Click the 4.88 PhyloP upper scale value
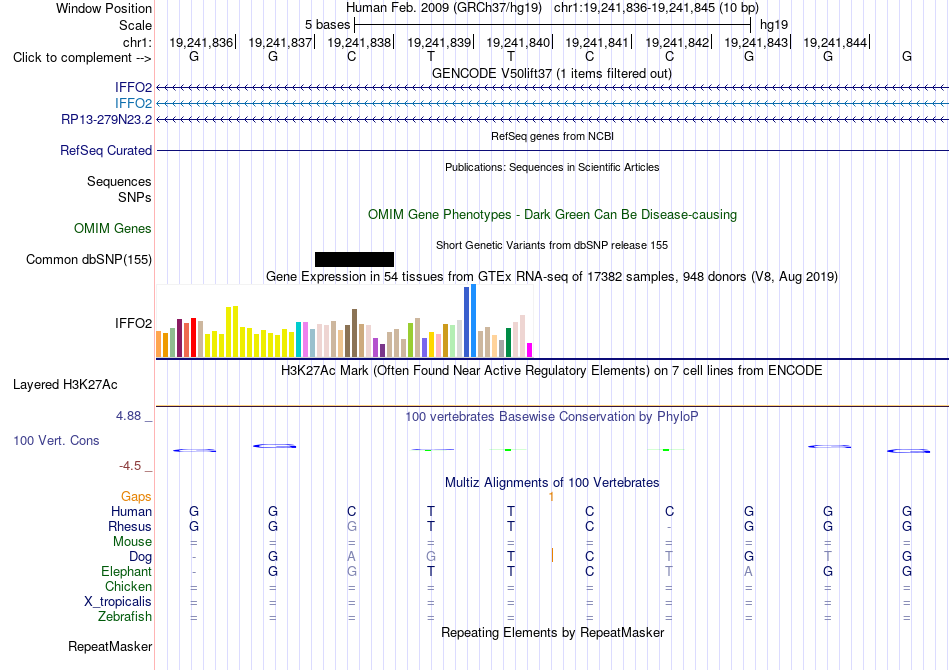Viewport: 950px width, 670px height. [128, 416]
